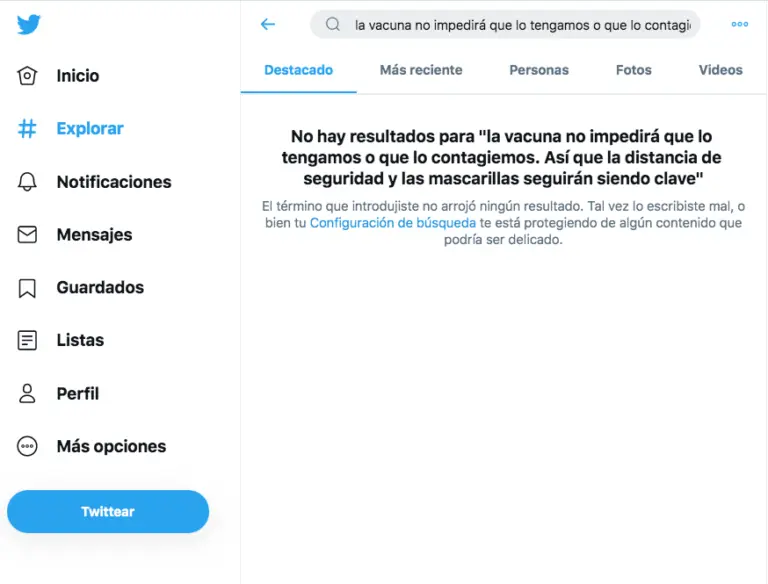The image size is (768, 584).
Task: Open Inicio via the home icon
Action: point(27,75)
